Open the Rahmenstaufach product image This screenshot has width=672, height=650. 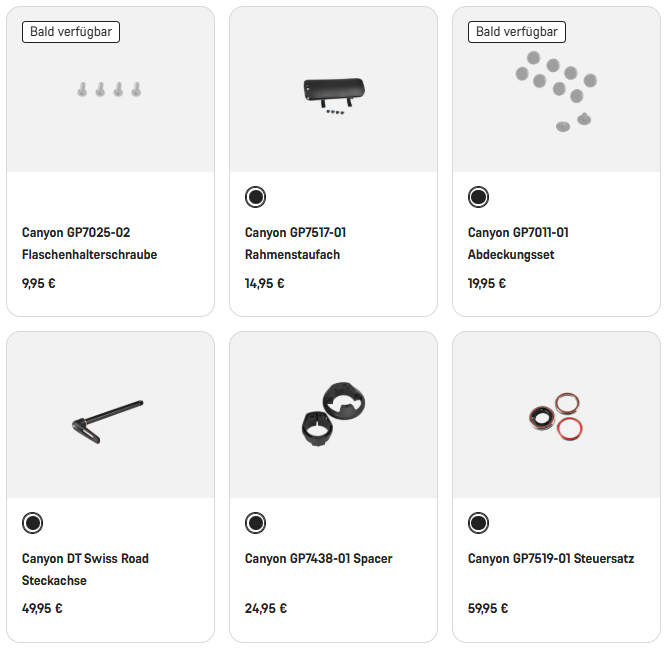point(333,92)
